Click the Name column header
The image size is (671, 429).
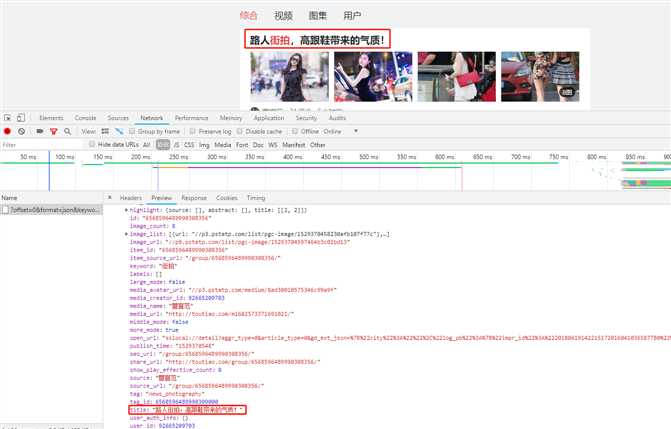[9, 198]
